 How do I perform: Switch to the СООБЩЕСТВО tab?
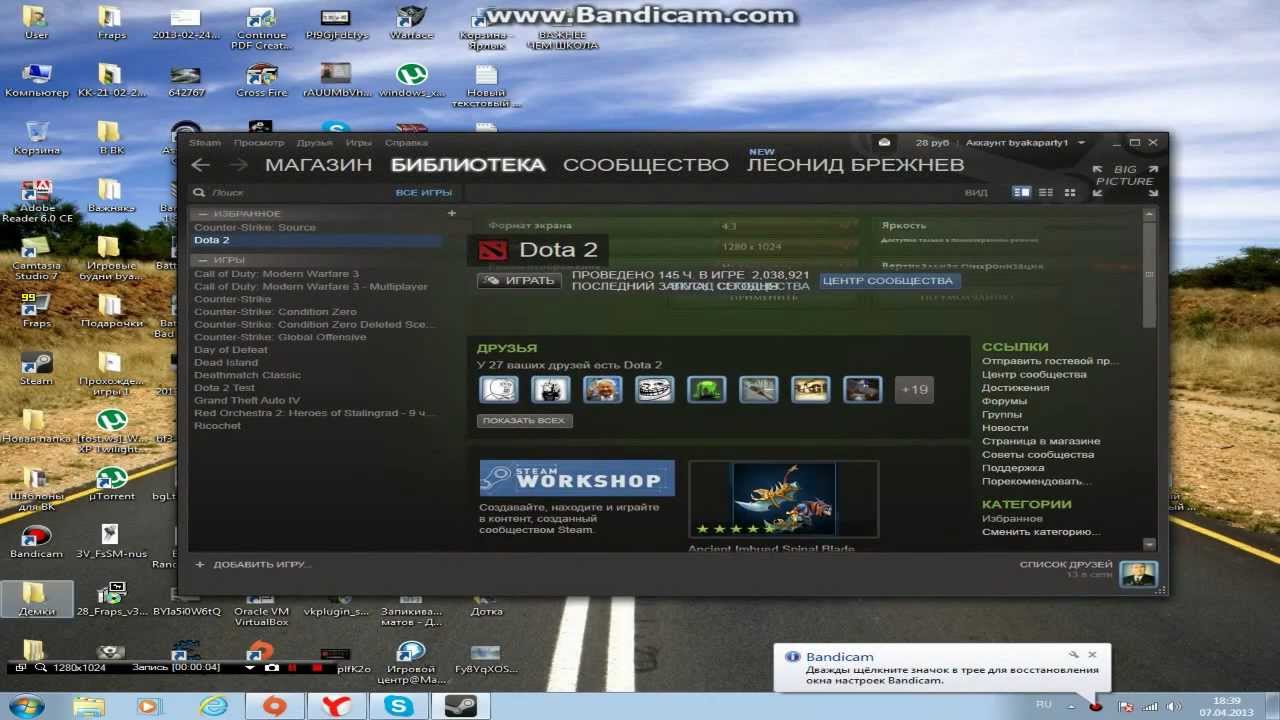[645, 165]
